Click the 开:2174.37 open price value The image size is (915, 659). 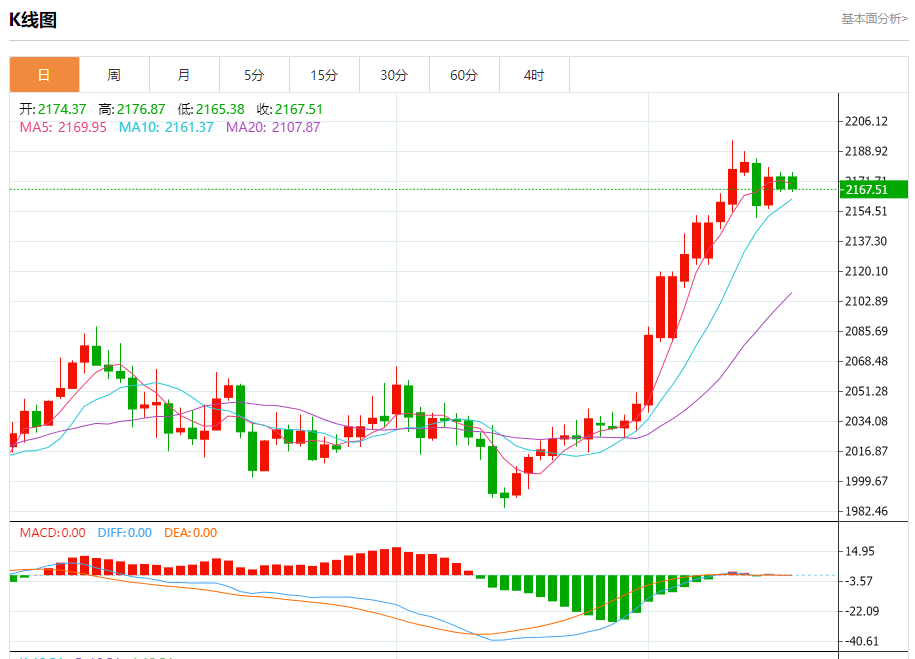pos(53,109)
